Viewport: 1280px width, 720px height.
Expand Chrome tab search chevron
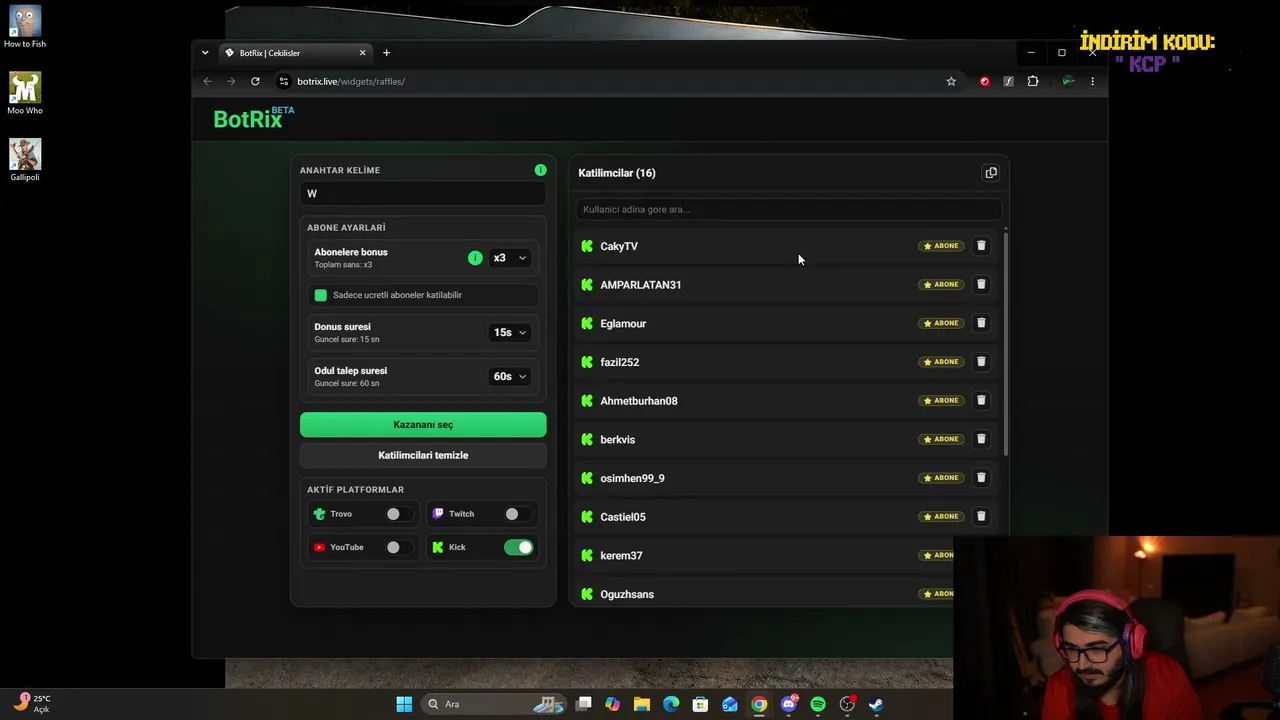(205, 53)
